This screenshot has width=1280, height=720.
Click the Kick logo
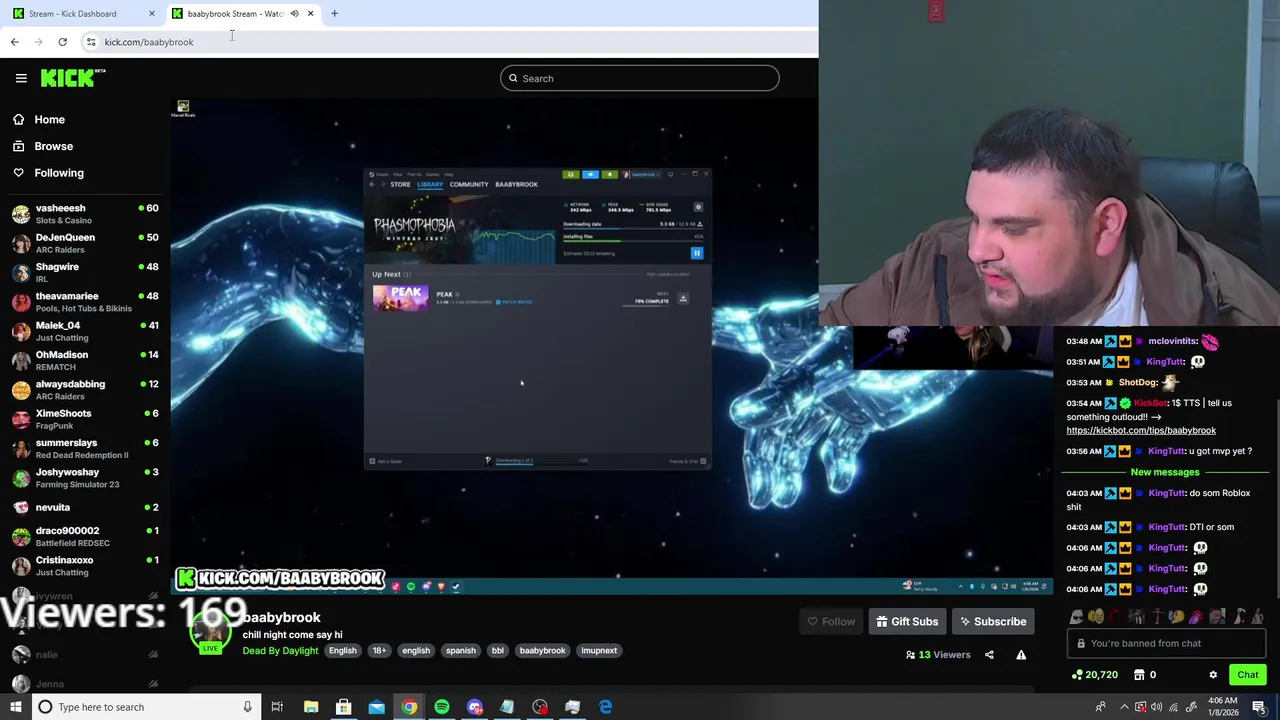tap(72, 77)
